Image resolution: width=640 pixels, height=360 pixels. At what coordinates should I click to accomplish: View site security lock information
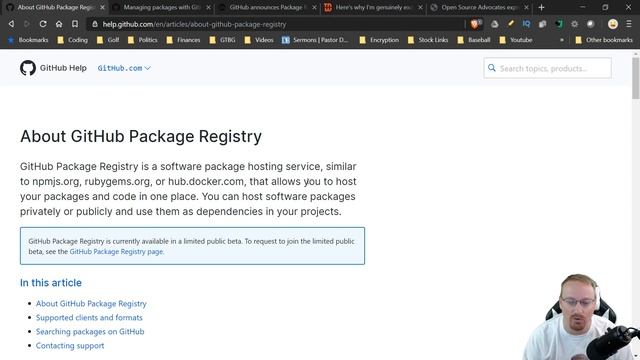[95, 24]
